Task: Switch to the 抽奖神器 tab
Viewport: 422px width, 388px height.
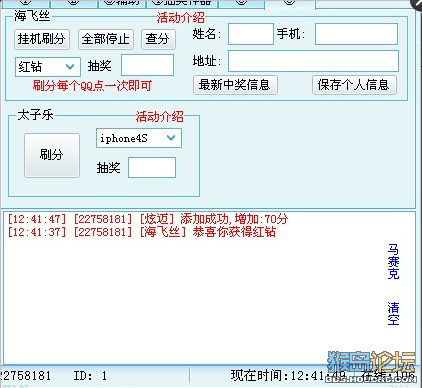Action: click(182, 3)
